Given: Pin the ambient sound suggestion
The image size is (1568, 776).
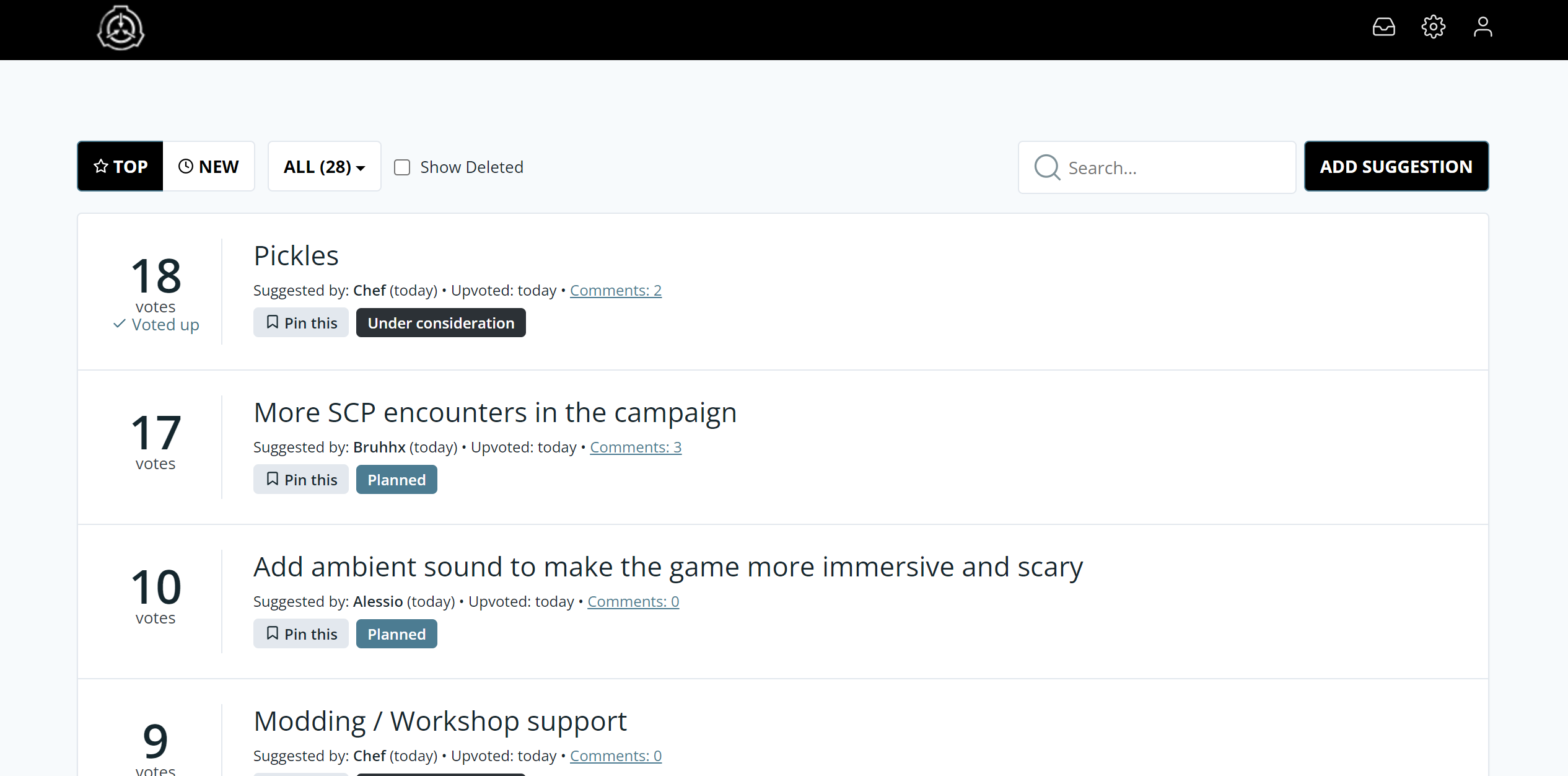Looking at the screenshot, I should (301, 634).
